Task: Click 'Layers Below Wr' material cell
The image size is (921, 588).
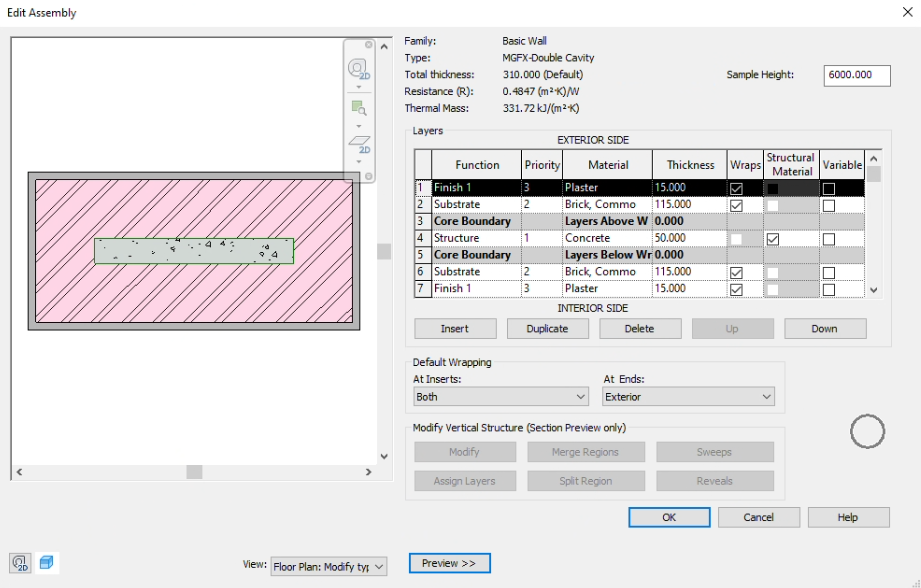Action: (x=607, y=255)
